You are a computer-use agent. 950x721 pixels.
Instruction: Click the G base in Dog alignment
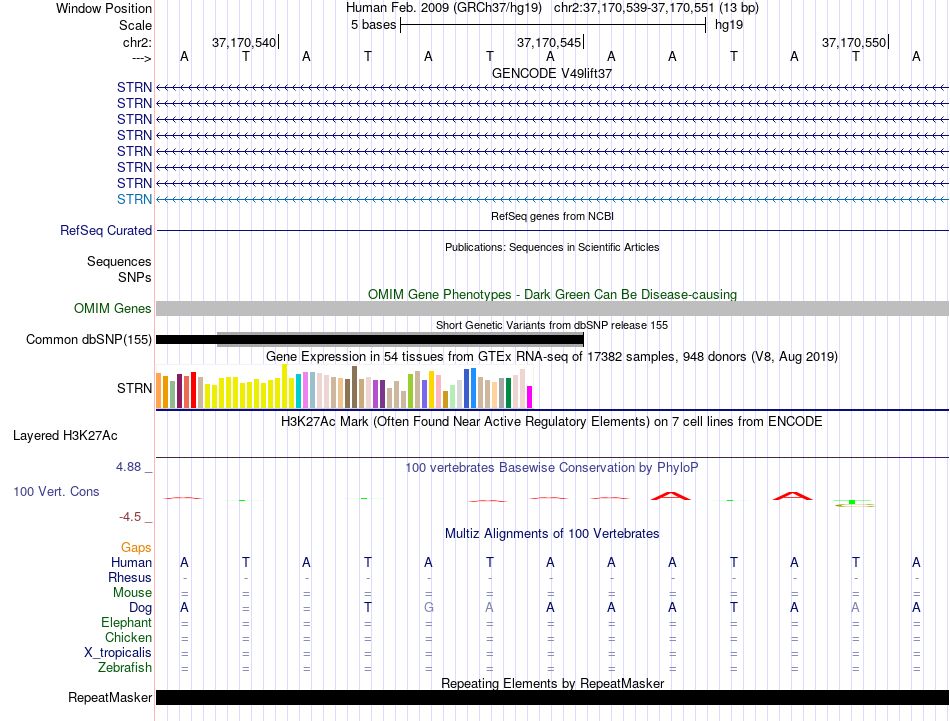point(428,607)
